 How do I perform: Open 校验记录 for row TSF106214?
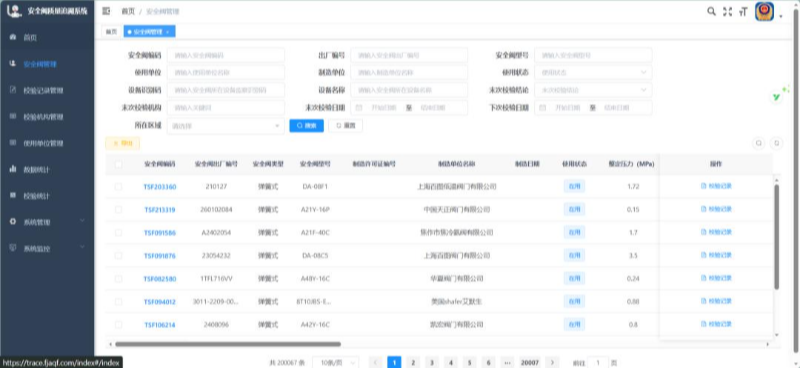716,324
